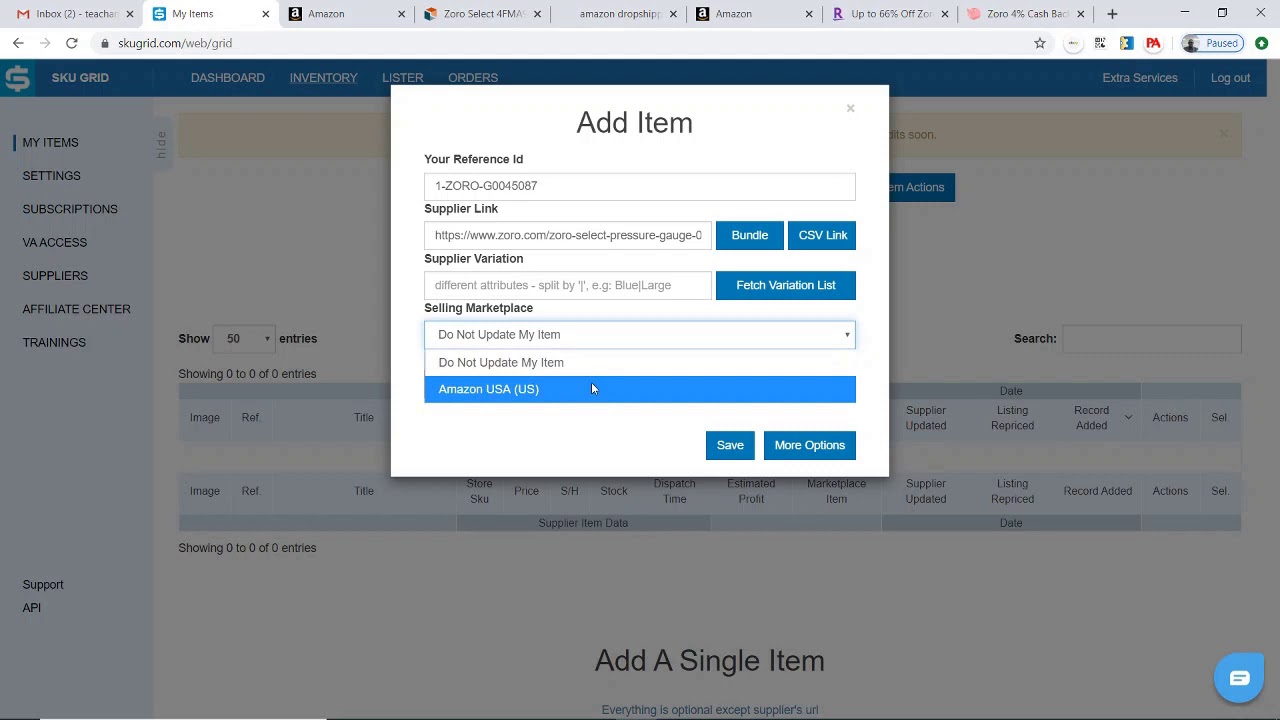Open the chat support bubble

[1239, 678]
